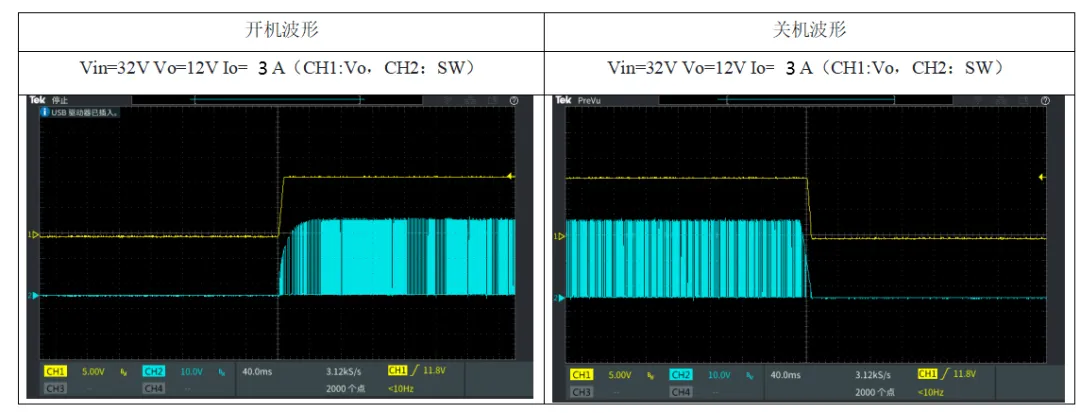This screenshot has width=1080, height=413.
Task: Open the 10.0V CH2 scale on left scope
Action: point(191,371)
